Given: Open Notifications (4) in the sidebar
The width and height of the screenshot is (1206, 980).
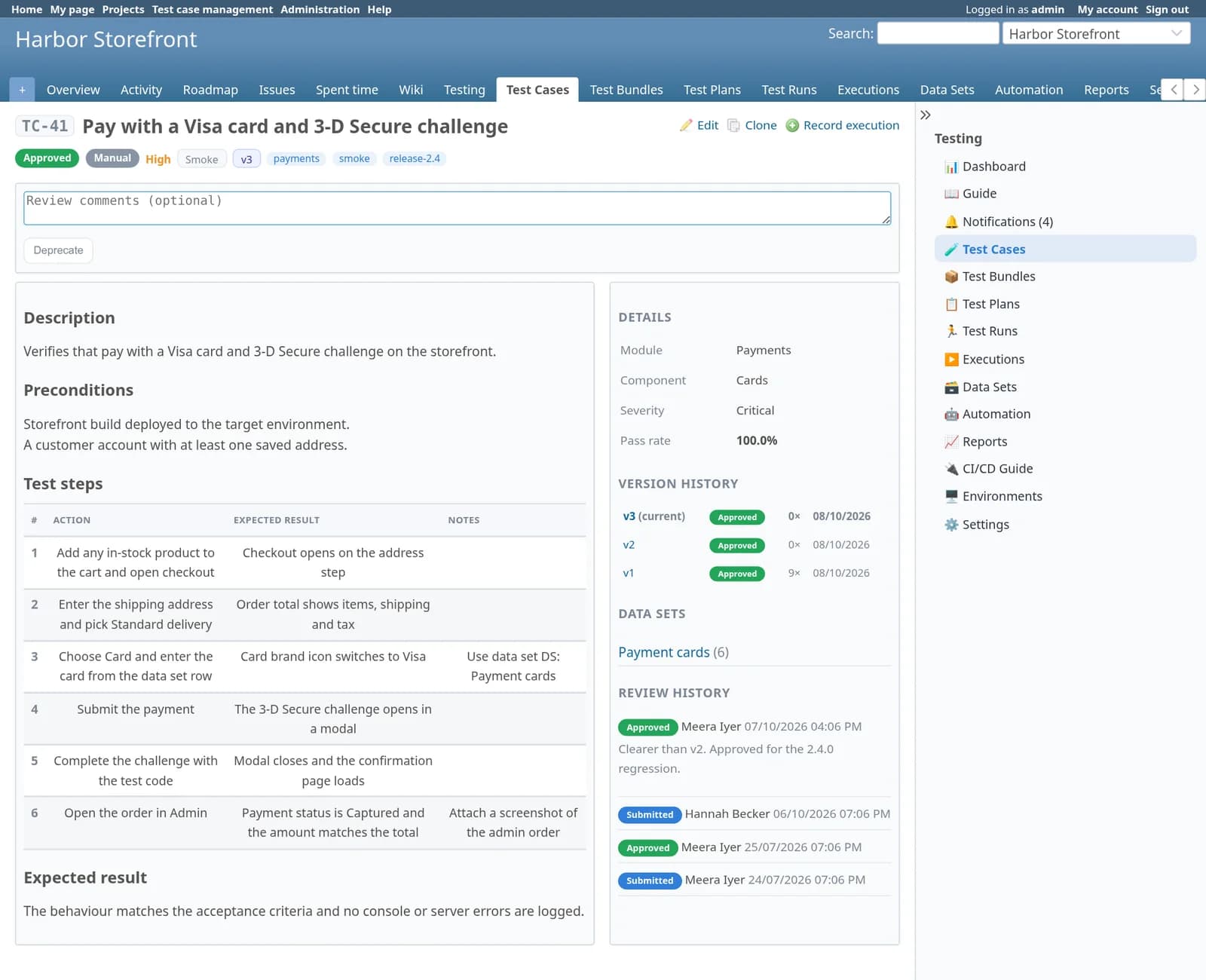Looking at the screenshot, I should tap(1007, 222).
